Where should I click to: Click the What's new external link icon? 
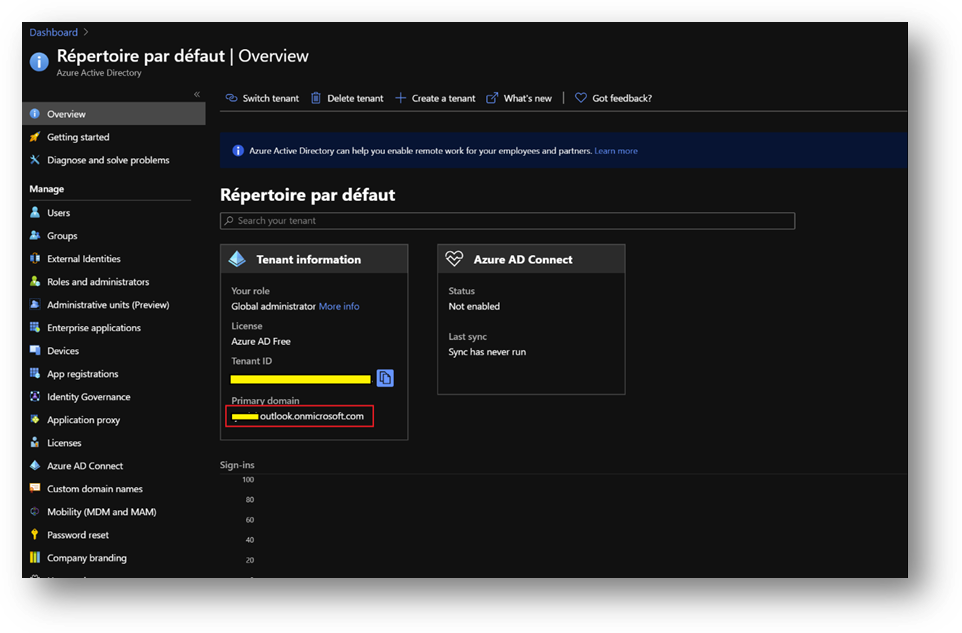click(492, 98)
